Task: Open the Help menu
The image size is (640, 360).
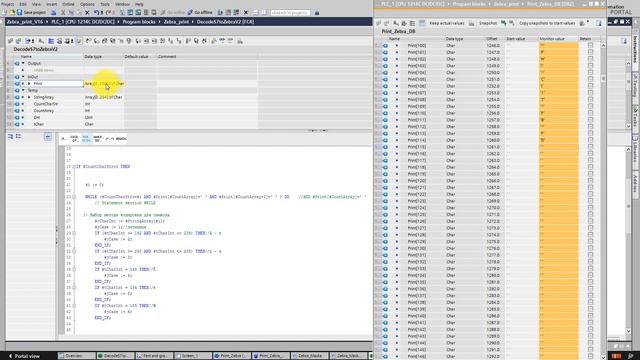Action: click(139, 4)
